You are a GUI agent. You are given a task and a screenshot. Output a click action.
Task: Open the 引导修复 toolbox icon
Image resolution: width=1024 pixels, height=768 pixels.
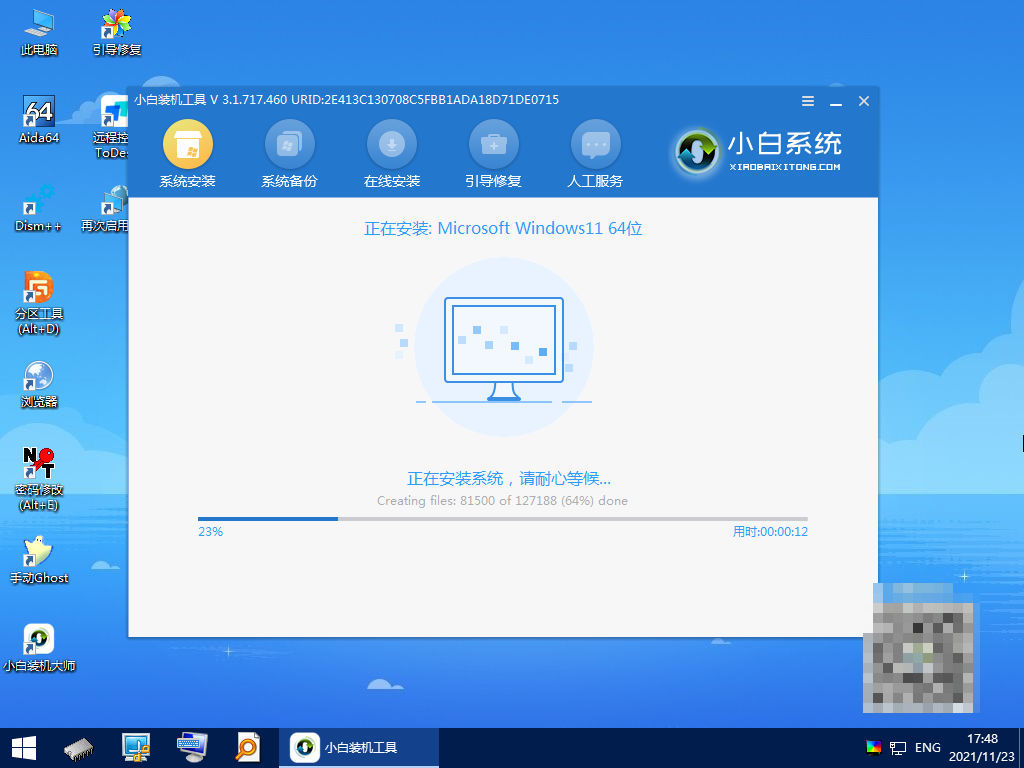pyautogui.click(x=493, y=146)
